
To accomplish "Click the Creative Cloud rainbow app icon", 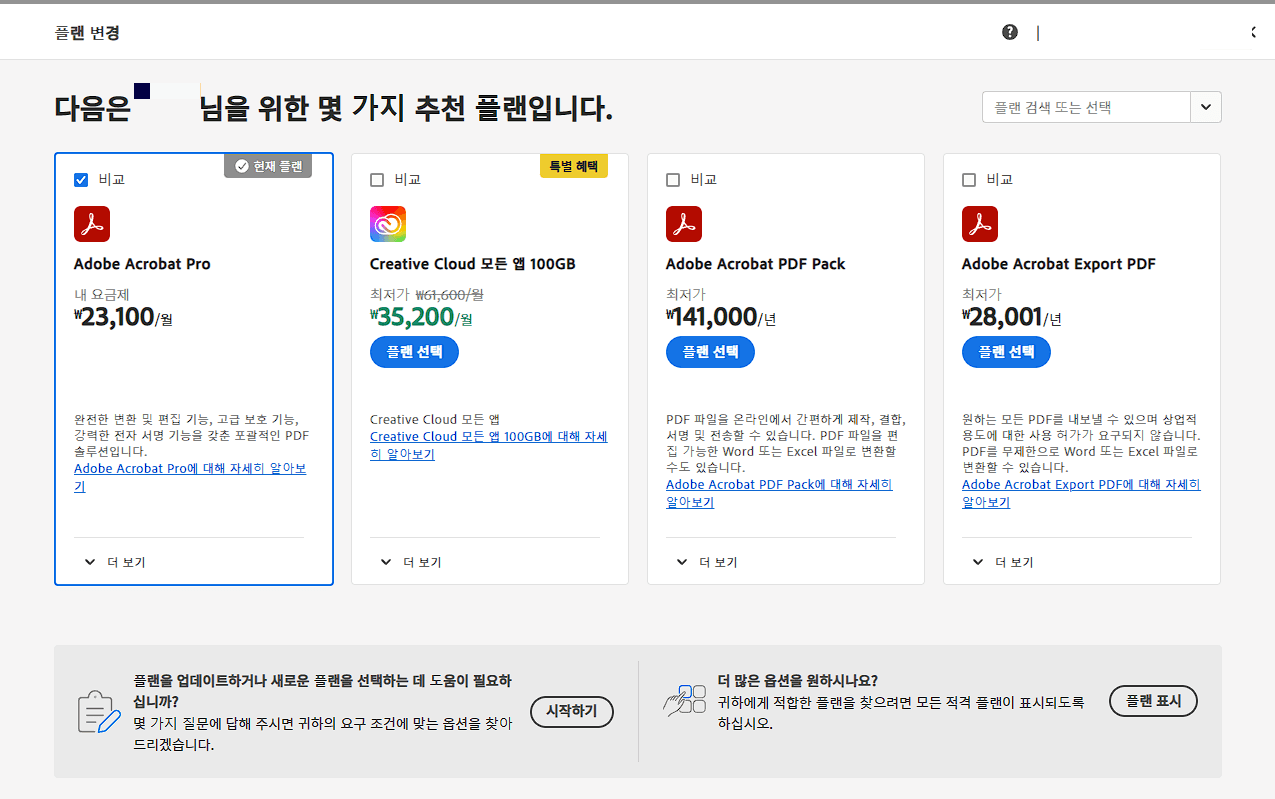I will [388, 224].
